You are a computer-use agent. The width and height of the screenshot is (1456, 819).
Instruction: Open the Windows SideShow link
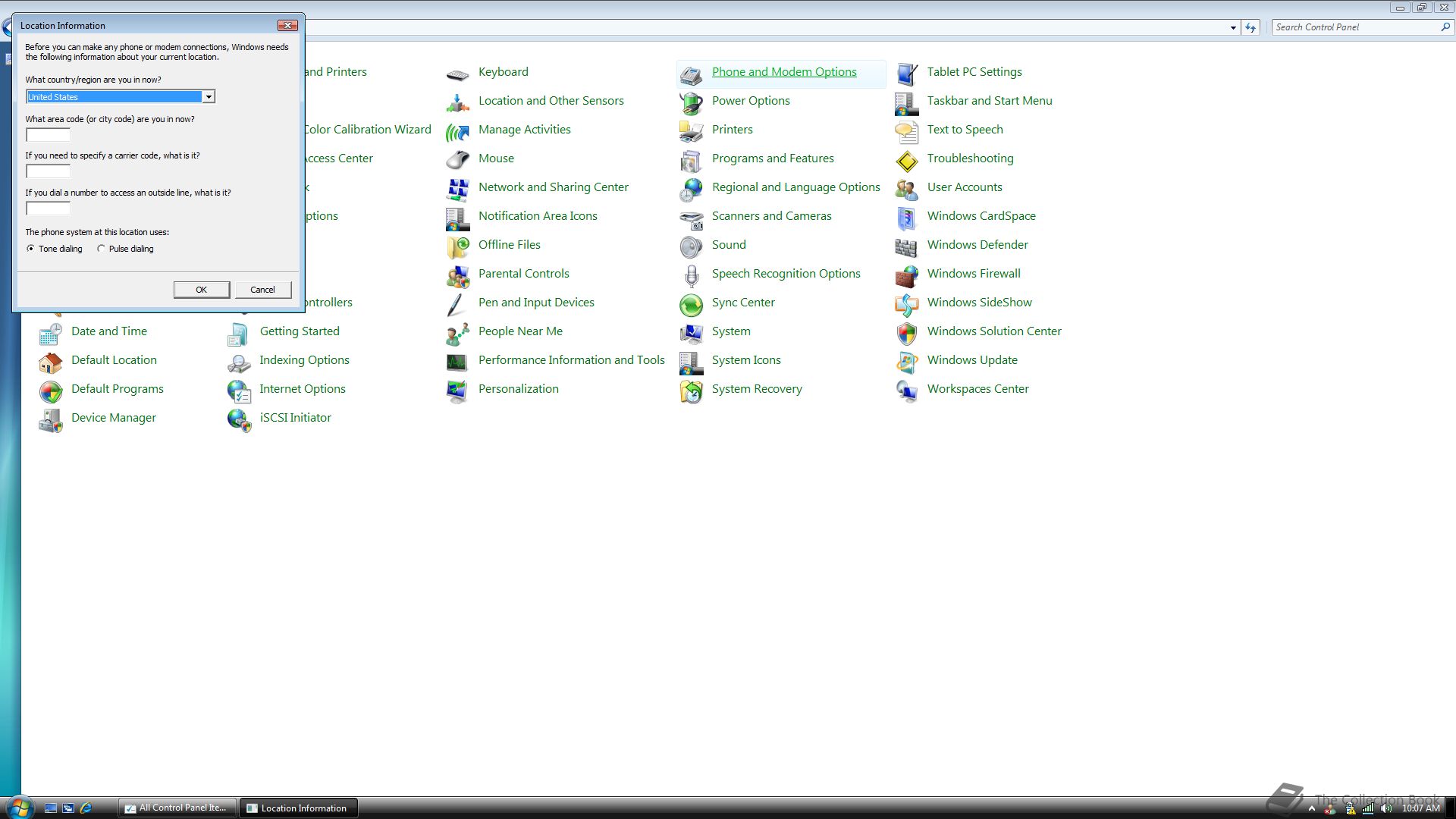[979, 302]
